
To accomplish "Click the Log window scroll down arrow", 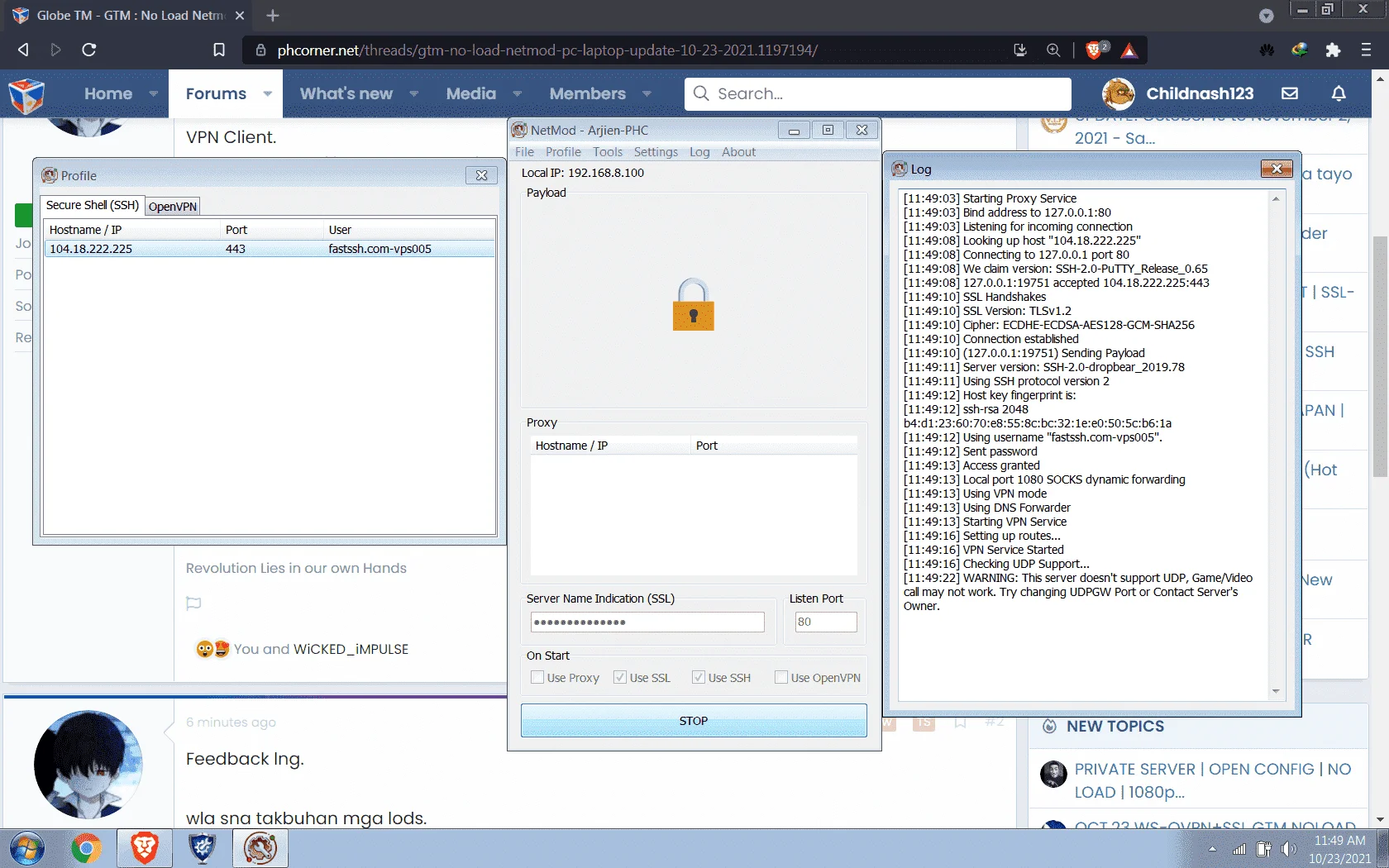I will (1276, 691).
